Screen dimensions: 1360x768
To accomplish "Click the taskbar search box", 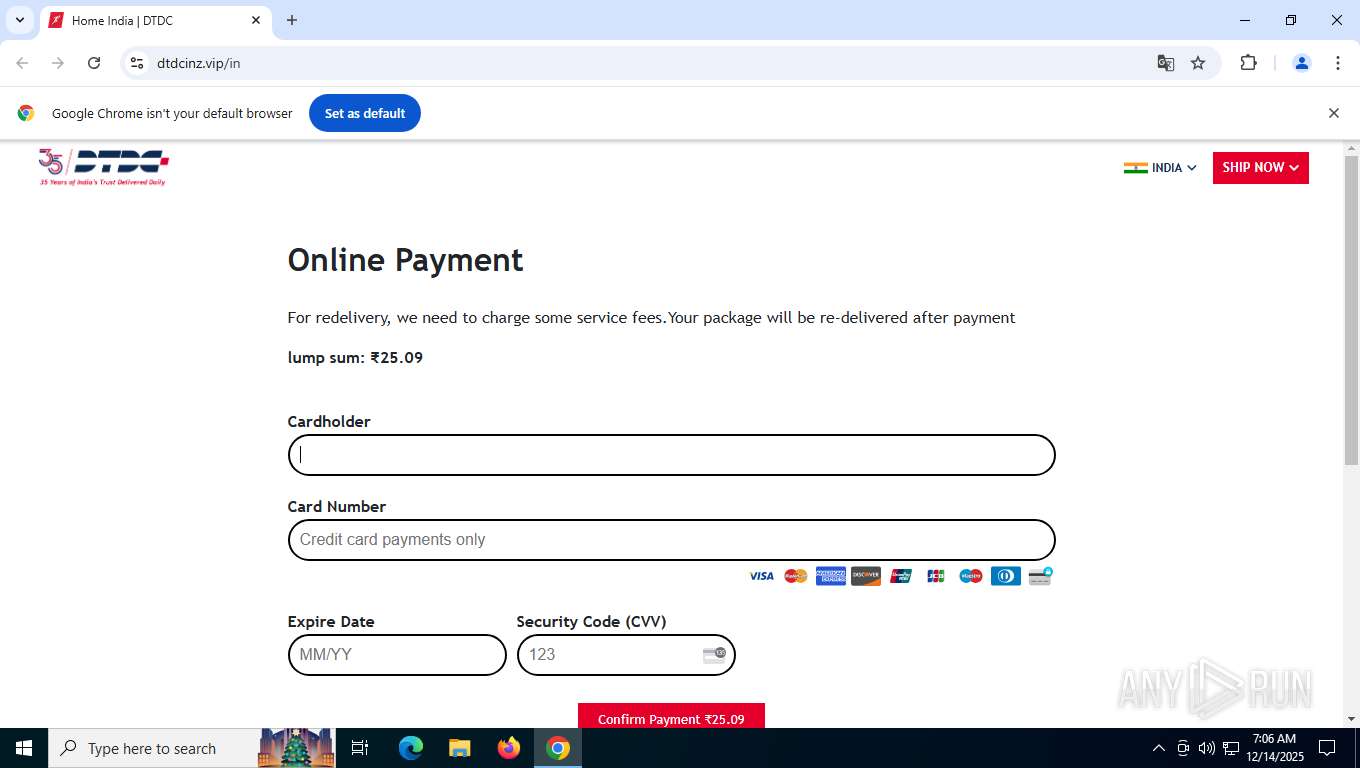I will (x=192, y=748).
